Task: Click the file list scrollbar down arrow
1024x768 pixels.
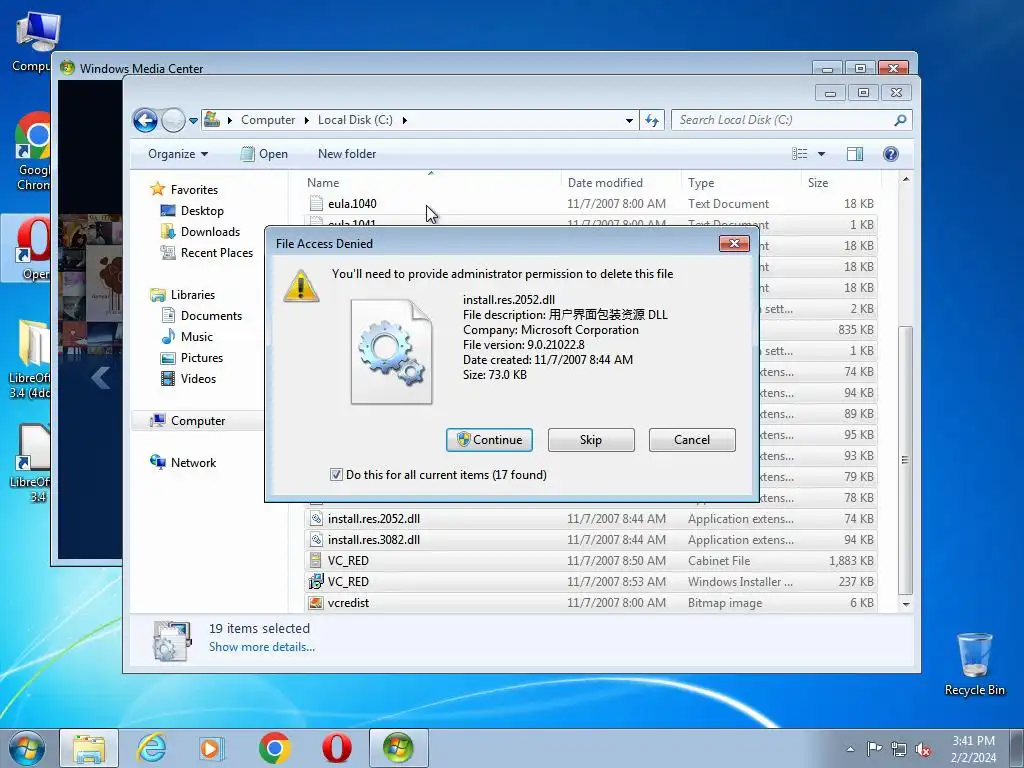Action: coord(906,604)
